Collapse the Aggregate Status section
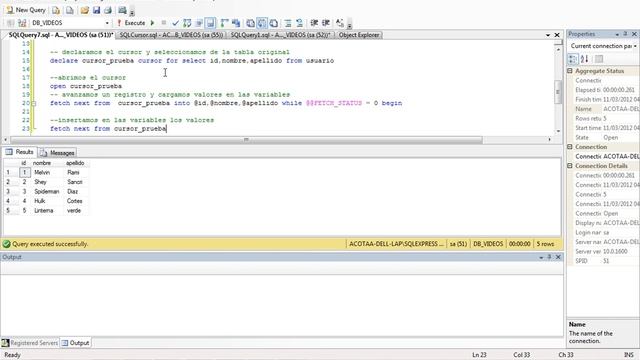640x360 pixels. pyautogui.click(x=570, y=71)
